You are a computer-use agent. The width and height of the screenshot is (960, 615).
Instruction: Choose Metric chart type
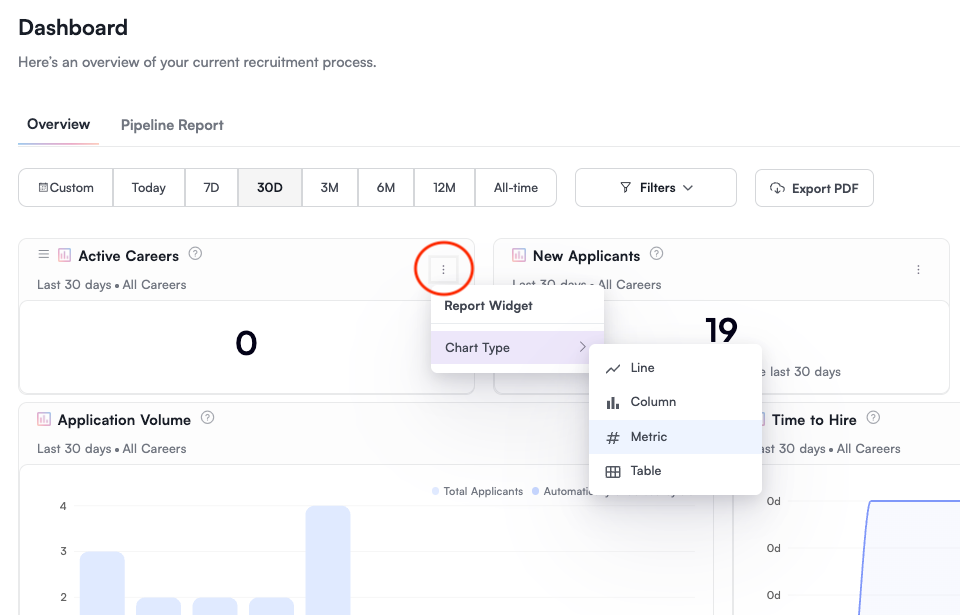648,437
